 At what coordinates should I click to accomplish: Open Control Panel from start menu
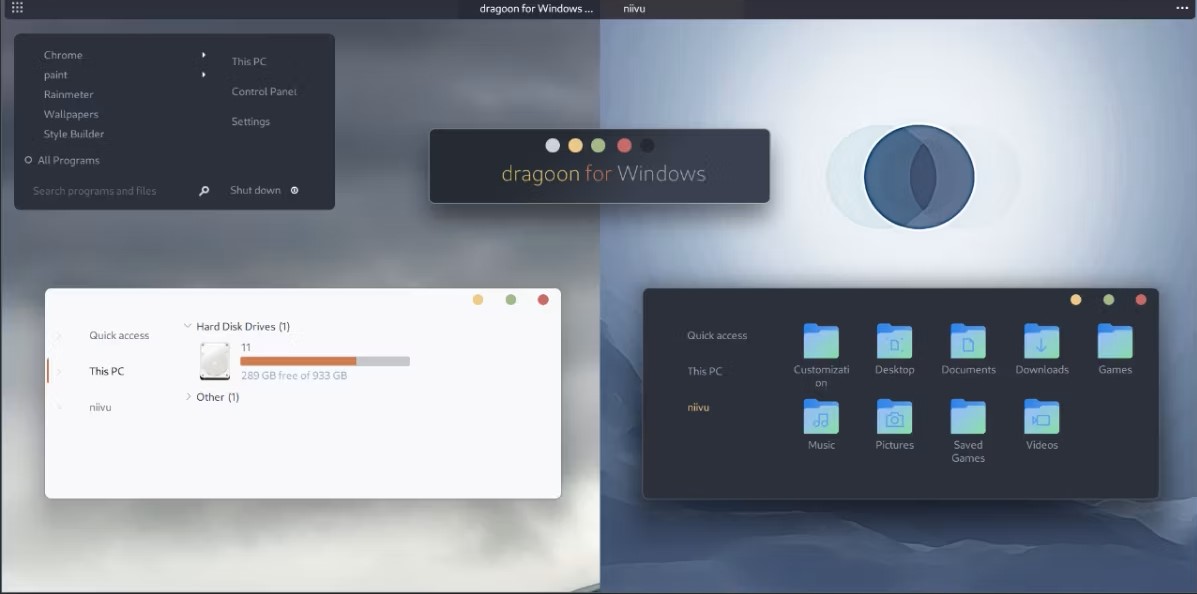264,92
